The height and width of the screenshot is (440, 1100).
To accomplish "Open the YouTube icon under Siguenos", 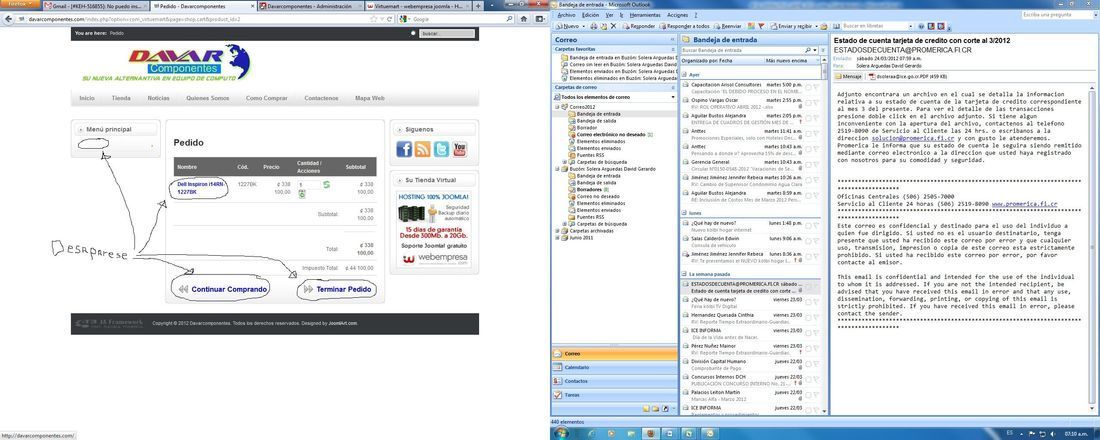I will click(x=460, y=149).
